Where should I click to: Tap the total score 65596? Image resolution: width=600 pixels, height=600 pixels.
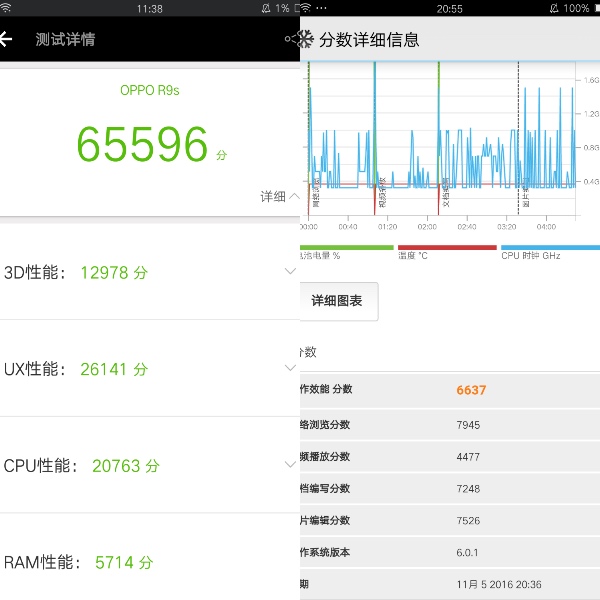coord(142,144)
